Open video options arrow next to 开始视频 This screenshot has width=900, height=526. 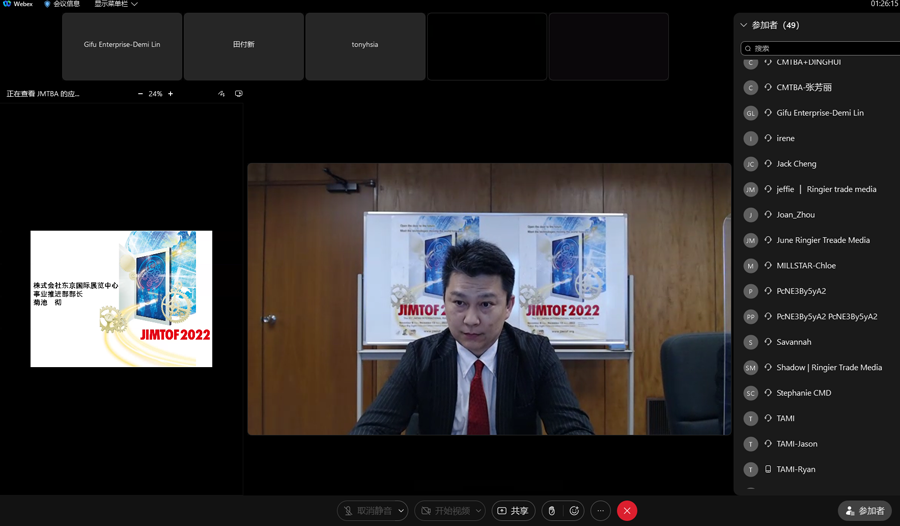pyautogui.click(x=478, y=511)
